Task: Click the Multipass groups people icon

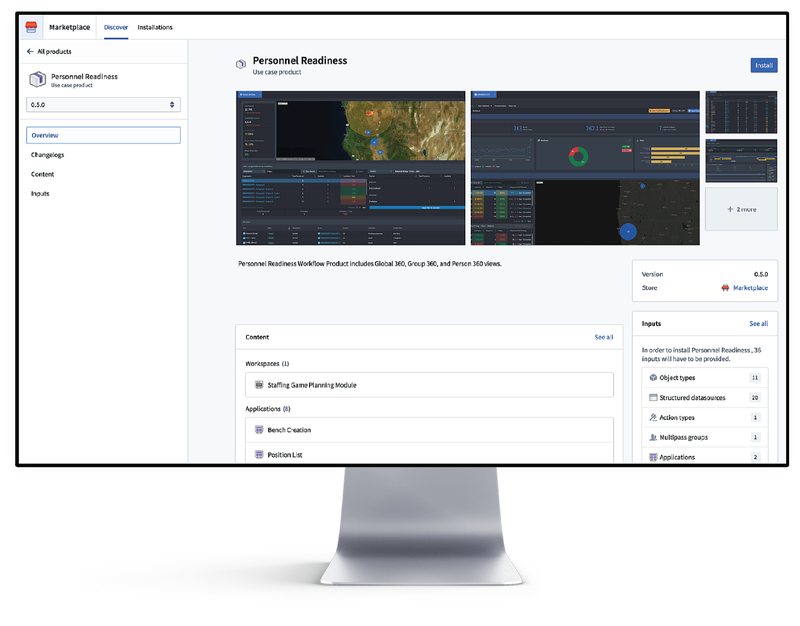Action: [x=653, y=438]
